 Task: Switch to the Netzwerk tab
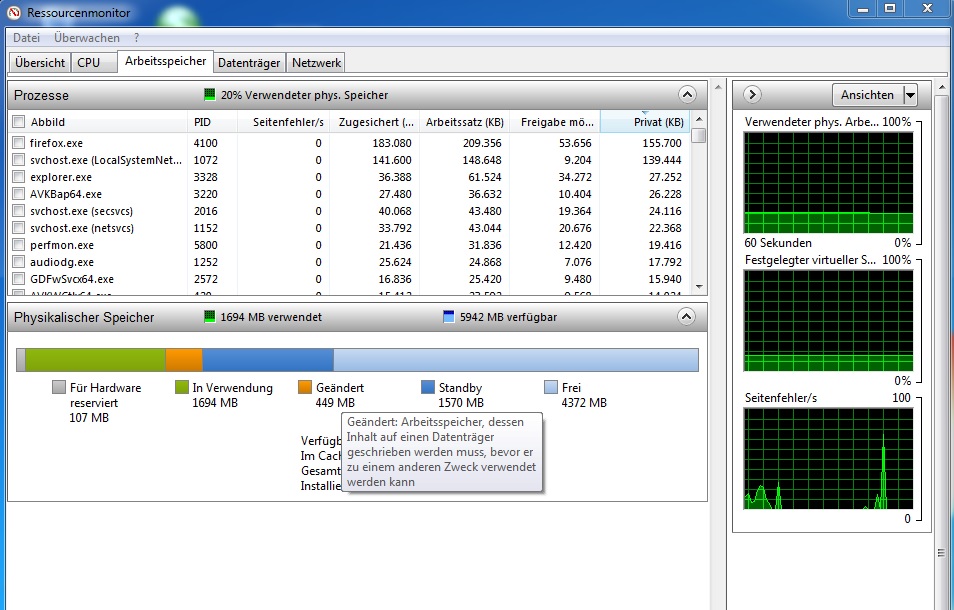(316, 63)
